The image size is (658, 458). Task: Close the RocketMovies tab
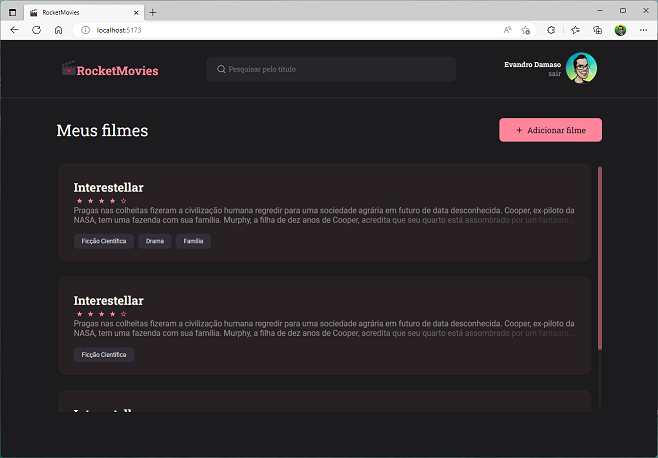pyautogui.click(x=136, y=13)
